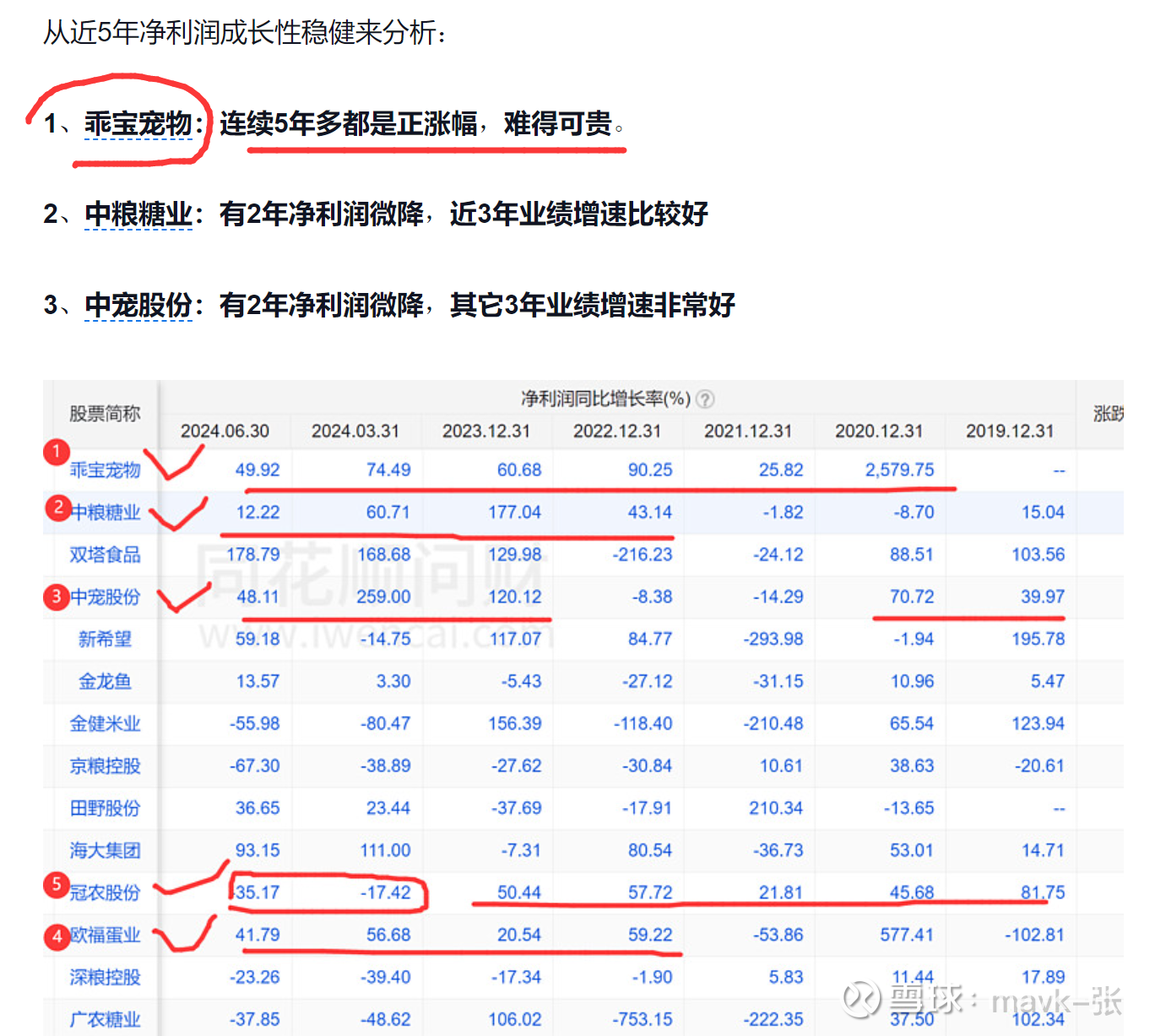Image resolution: width=1155 pixels, height=1036 pixels.
Task: Click the cell value -102.81
Action: tap(1035, 934)
